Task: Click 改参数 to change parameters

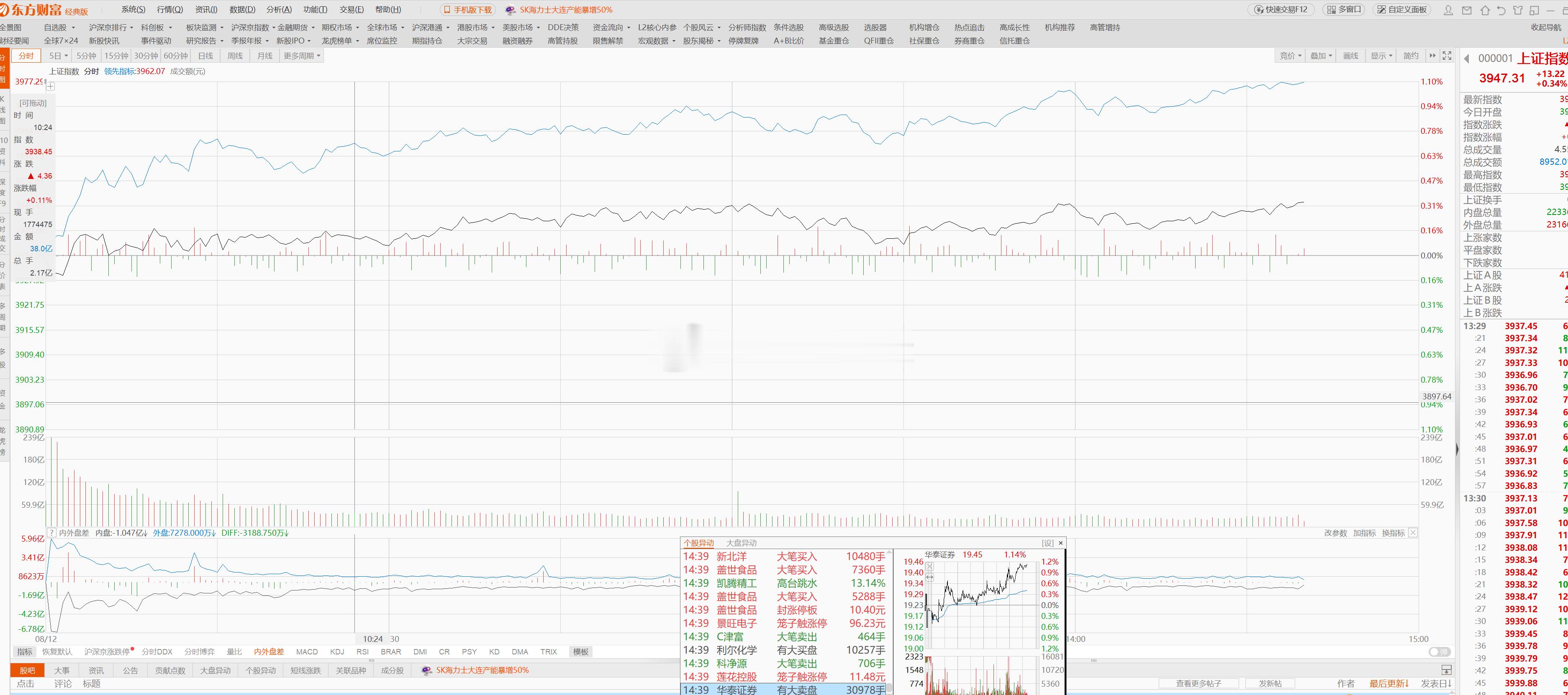Action: (1335, 533)
